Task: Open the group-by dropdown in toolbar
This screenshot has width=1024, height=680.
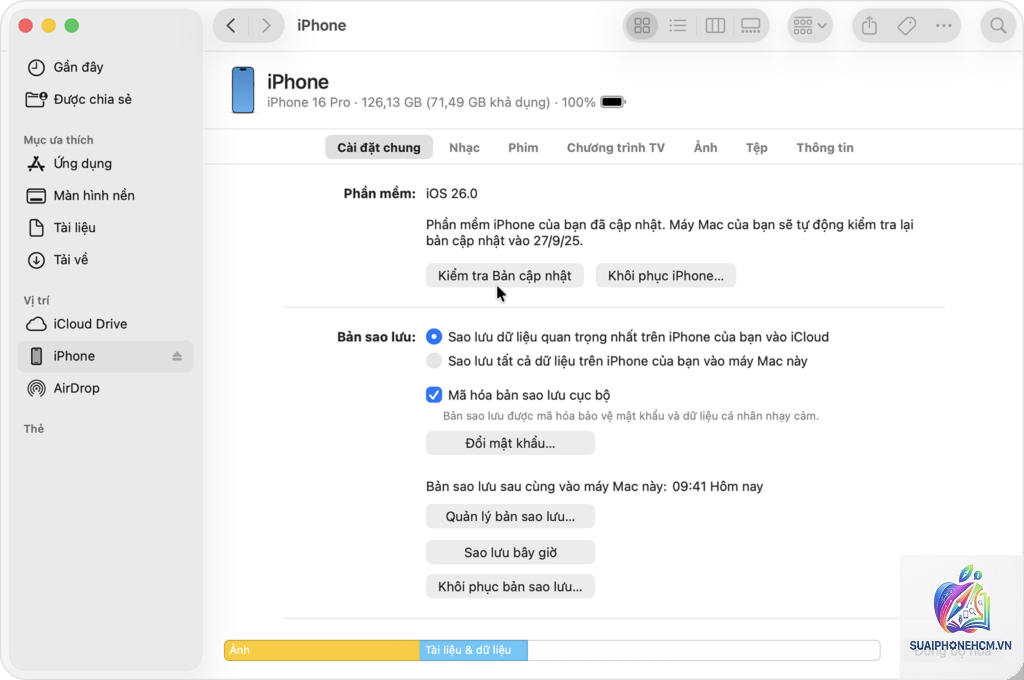Action: [810, 25]
